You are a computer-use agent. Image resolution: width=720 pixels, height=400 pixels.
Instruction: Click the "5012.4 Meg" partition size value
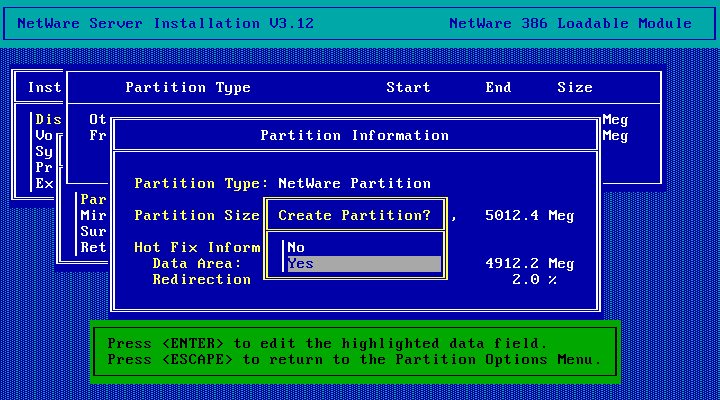(x=529, y=215)
